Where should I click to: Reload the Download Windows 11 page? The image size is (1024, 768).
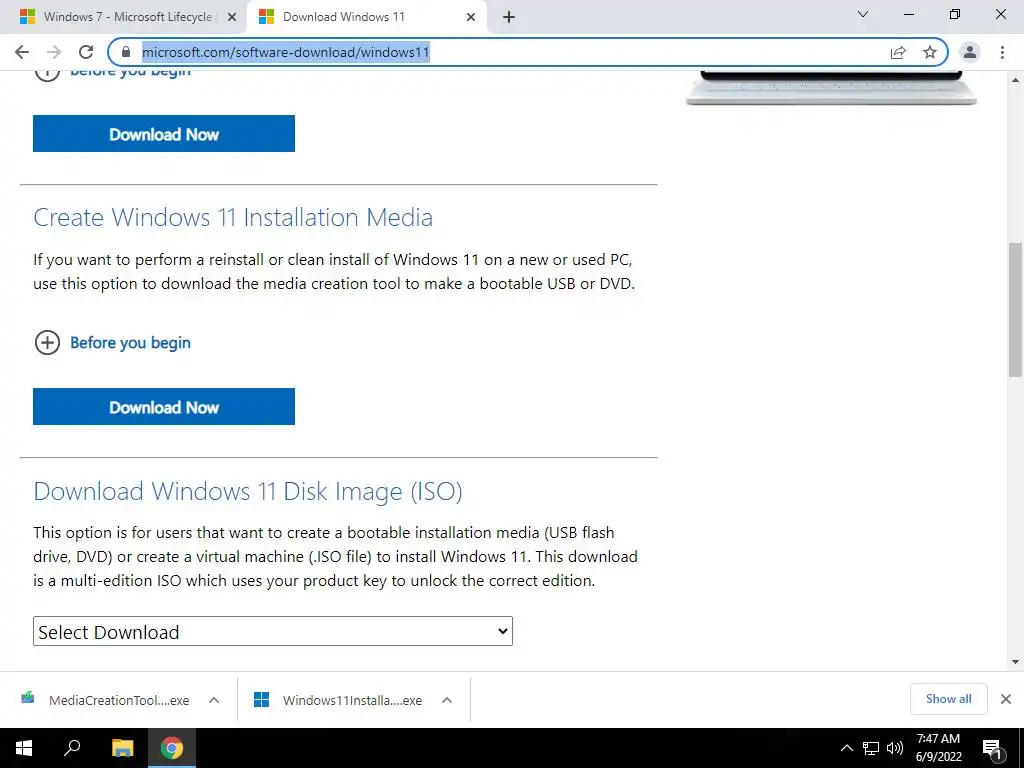[x=86, y=52]
